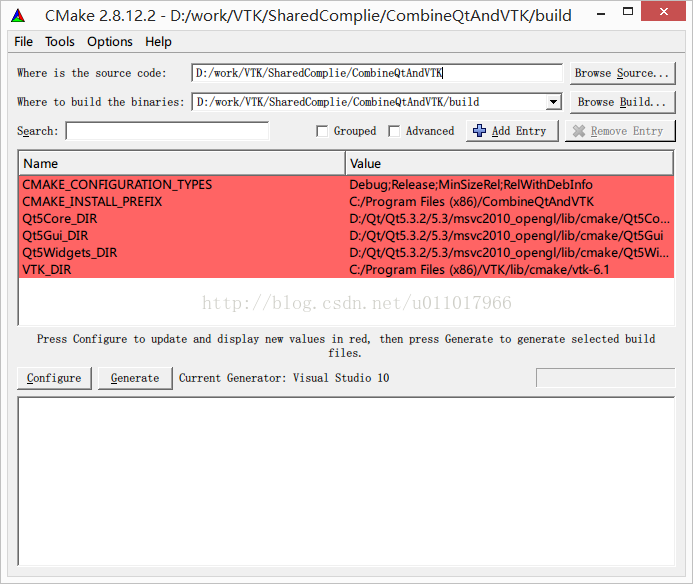Focus the Search input field

pyautogui.click(x=167, y=131)
